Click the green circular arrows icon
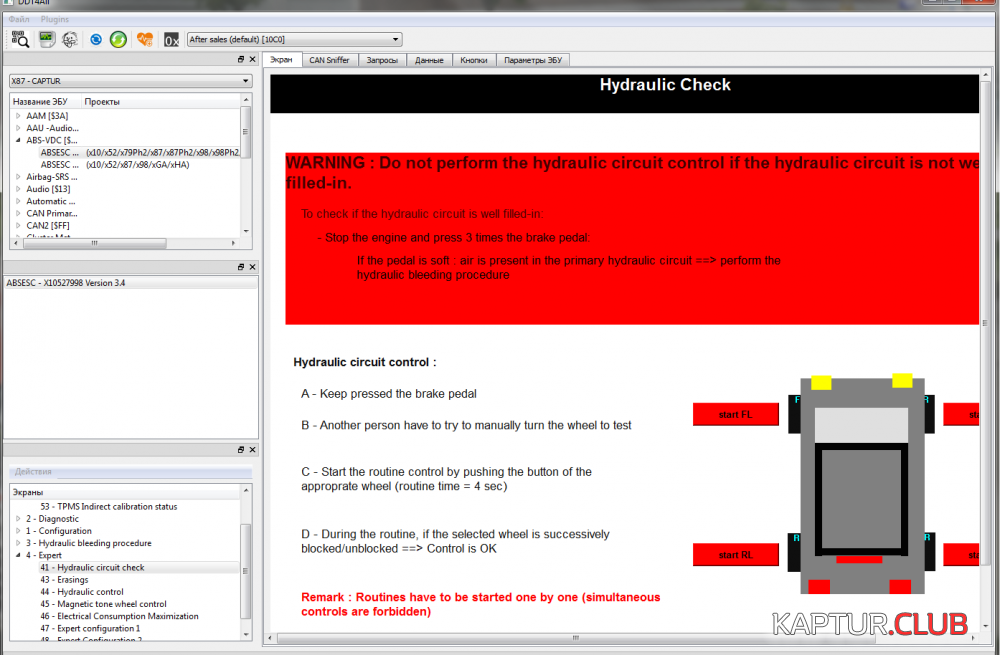This screenshot has height=655, width=1000. coord(118,40)
